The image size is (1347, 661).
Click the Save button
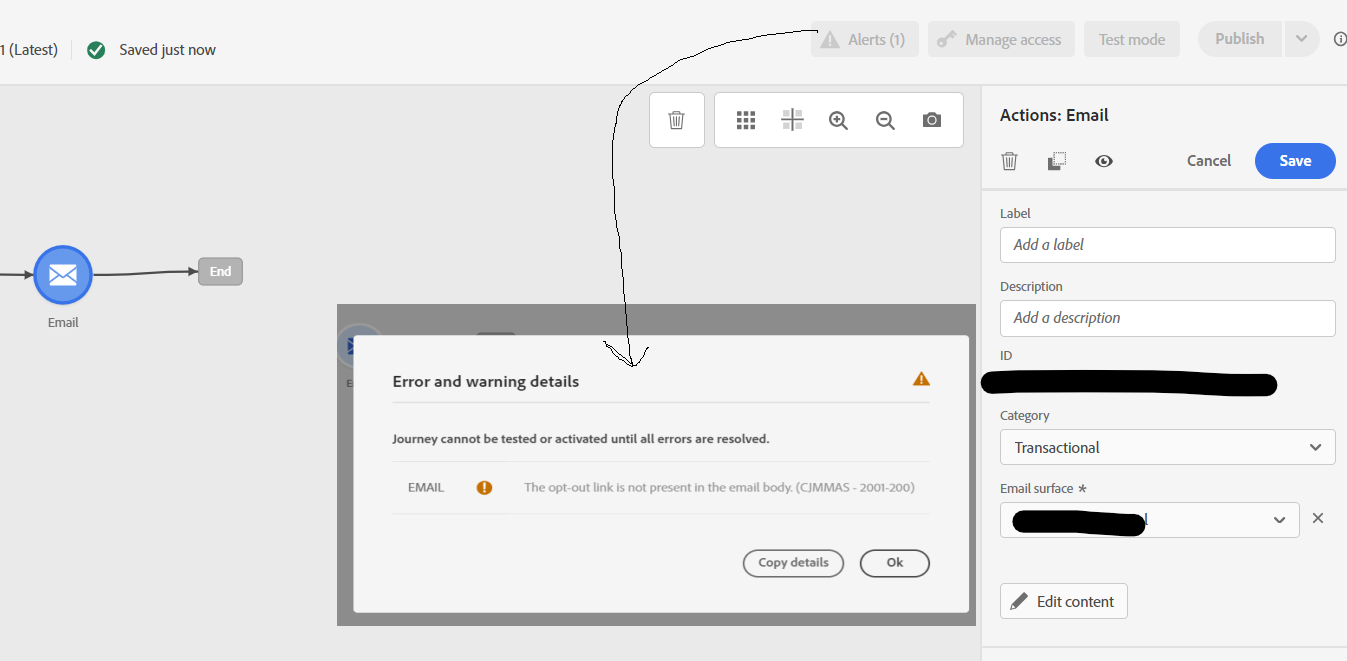[1294, 161]
